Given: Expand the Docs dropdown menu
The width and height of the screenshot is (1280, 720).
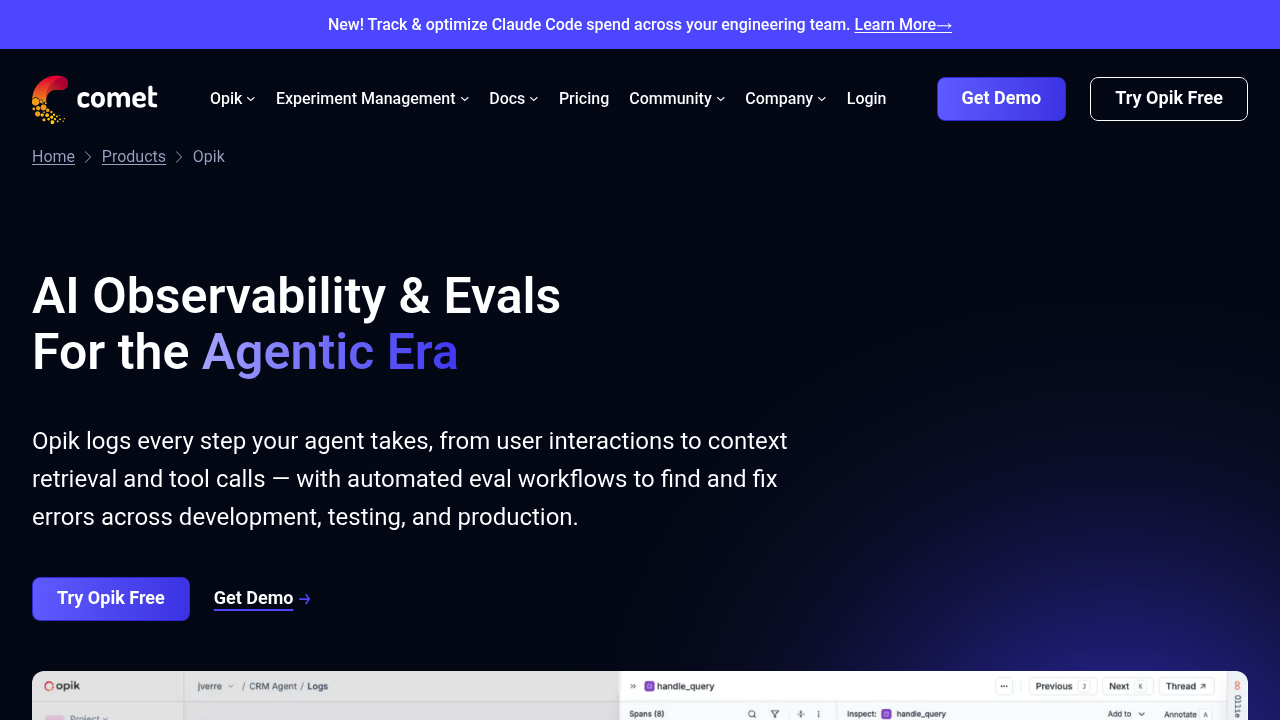Looking at the screenshot, I should [x=513, y=98].
